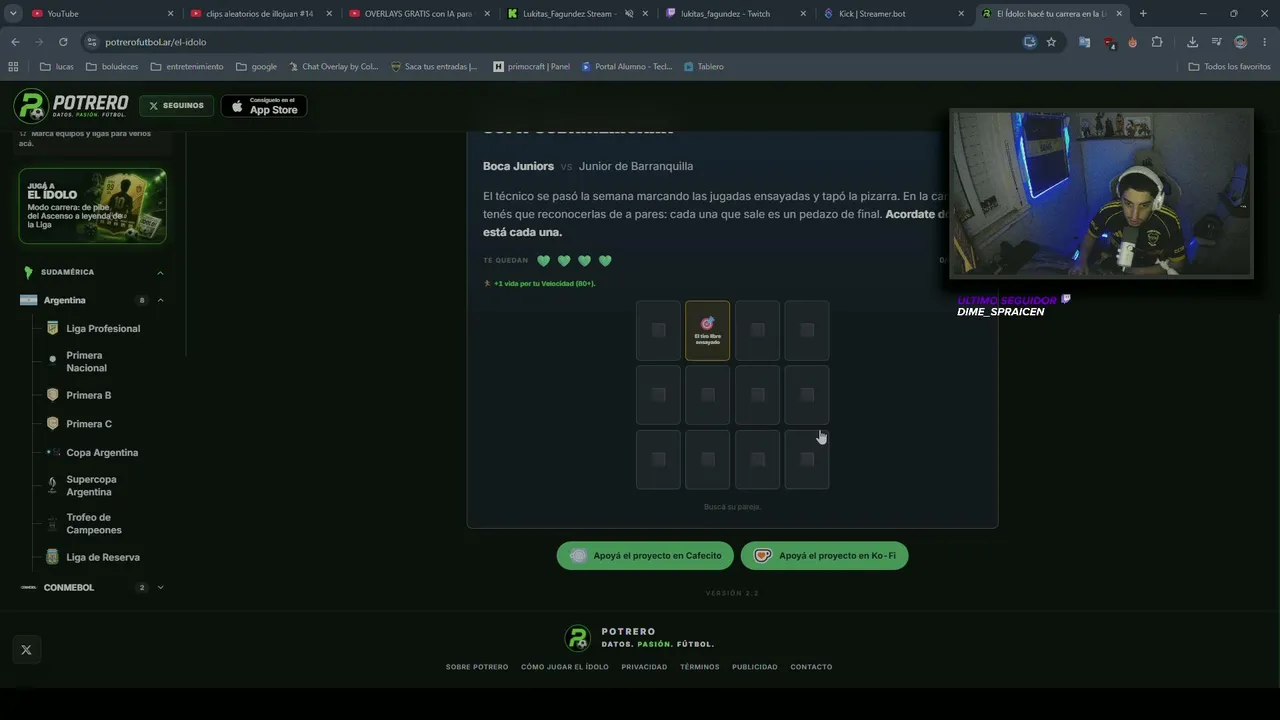
Task: Click the screen-cast icon in the address bar
Action: click(x=1030, y=42)
